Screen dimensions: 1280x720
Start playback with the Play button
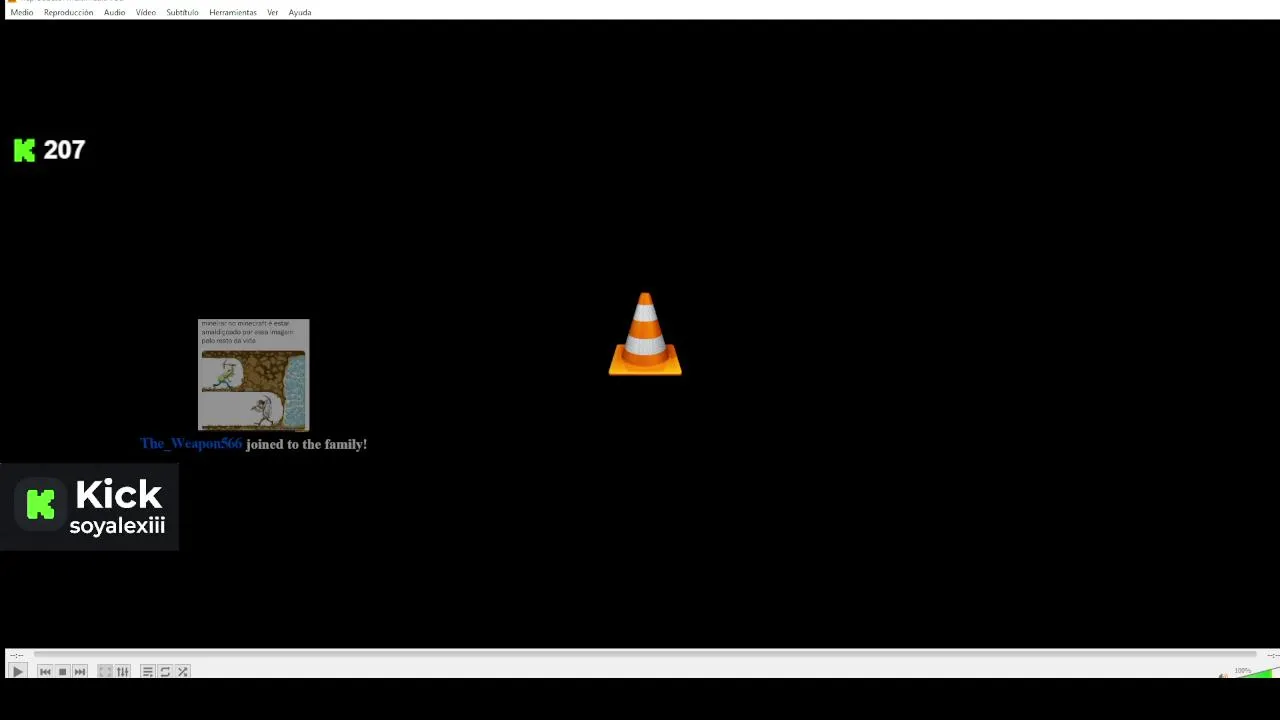17,672
